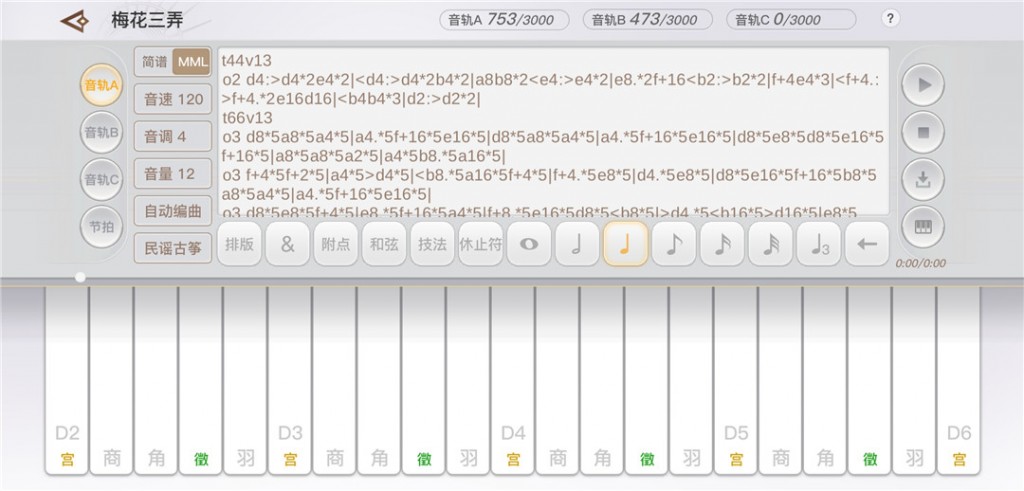
Task: Click the play button
Action: 923,85
